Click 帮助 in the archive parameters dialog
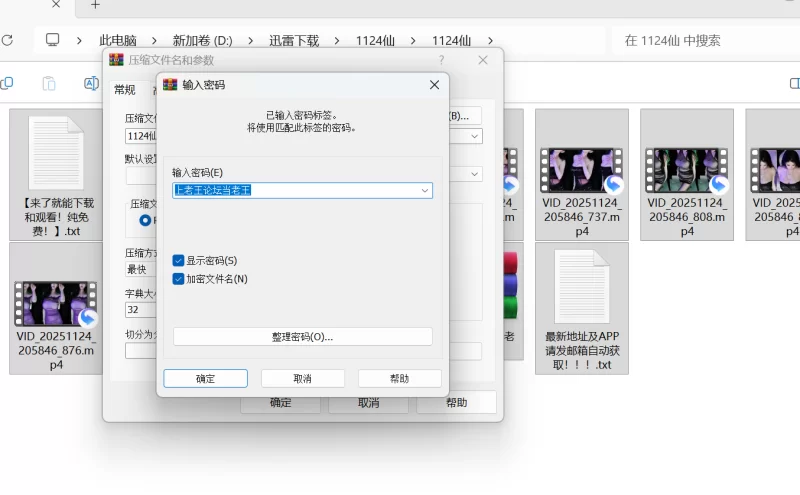 pos(457,403)
